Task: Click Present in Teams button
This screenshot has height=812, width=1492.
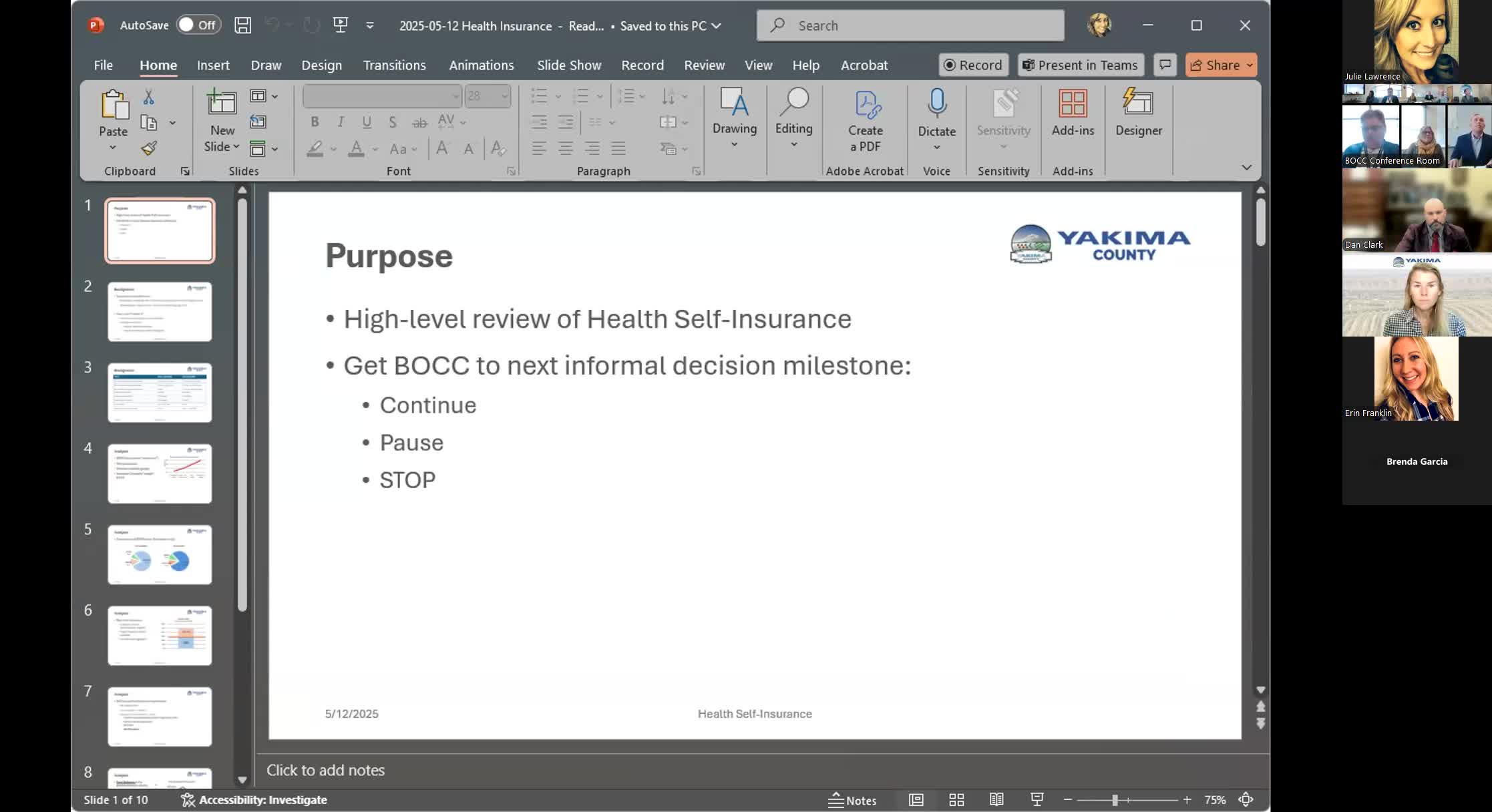Action: (x=1080, y=65)
